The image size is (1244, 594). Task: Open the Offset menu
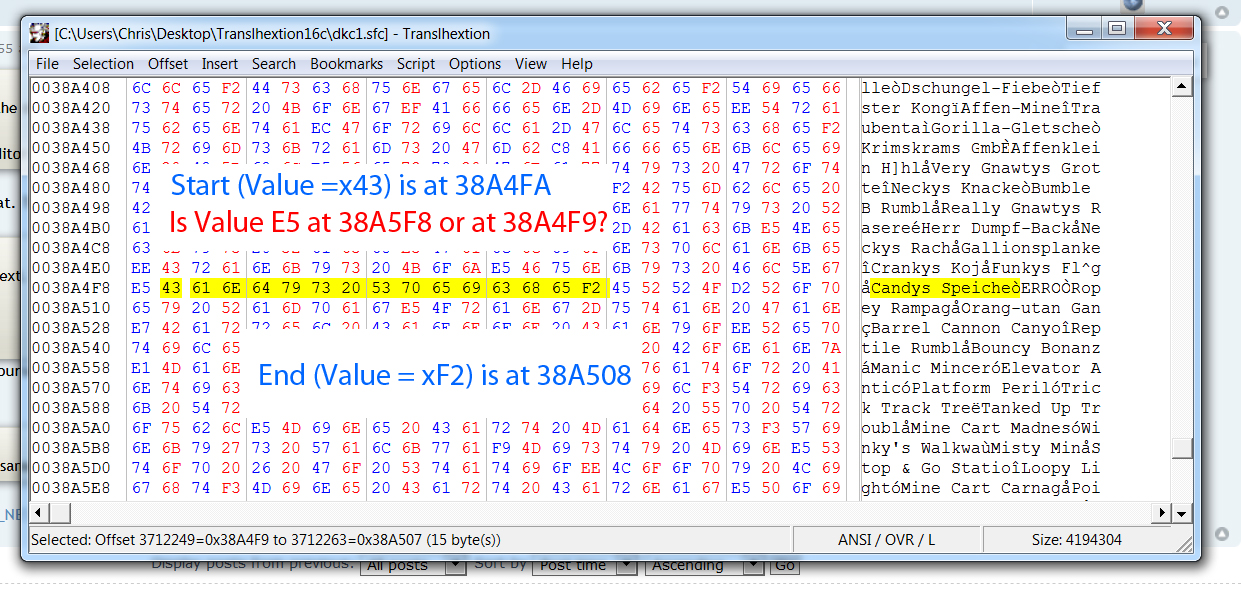click(167, 63)
